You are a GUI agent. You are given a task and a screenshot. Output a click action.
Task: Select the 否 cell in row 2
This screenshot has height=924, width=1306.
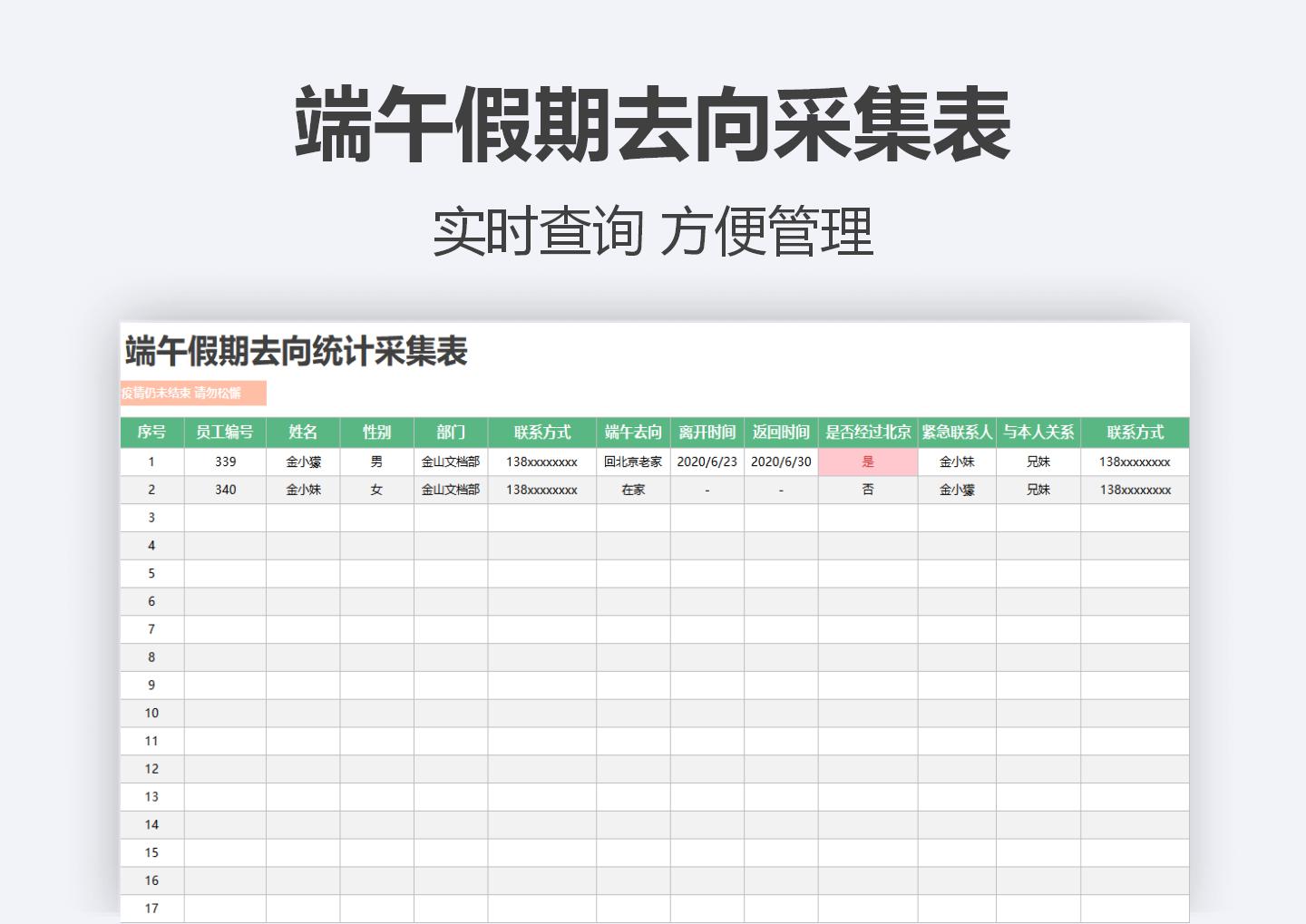[869, 490]
